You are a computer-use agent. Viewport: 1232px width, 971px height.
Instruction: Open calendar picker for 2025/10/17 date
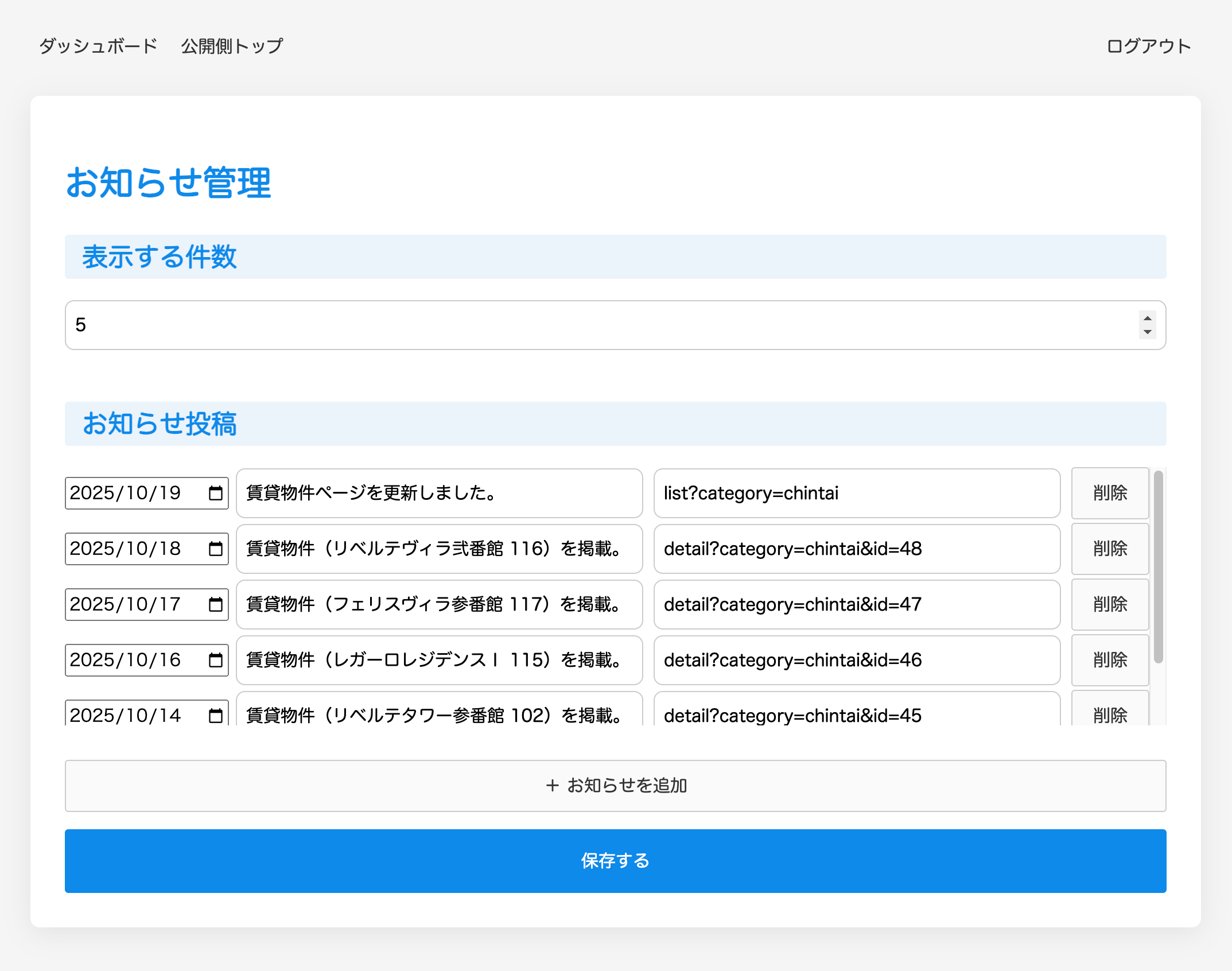tap(215, 604)
